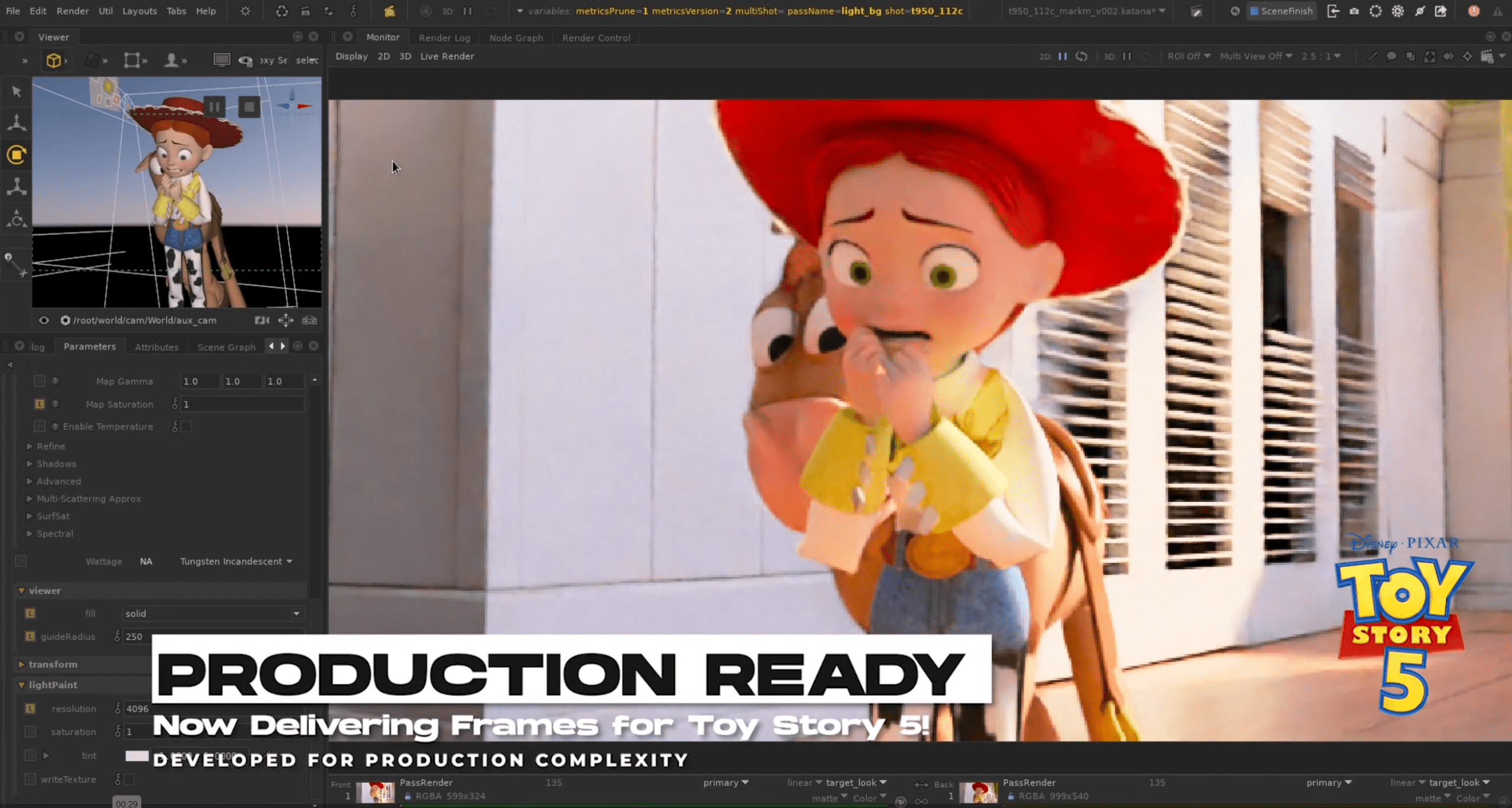Open the Render menu

(73, 11)
